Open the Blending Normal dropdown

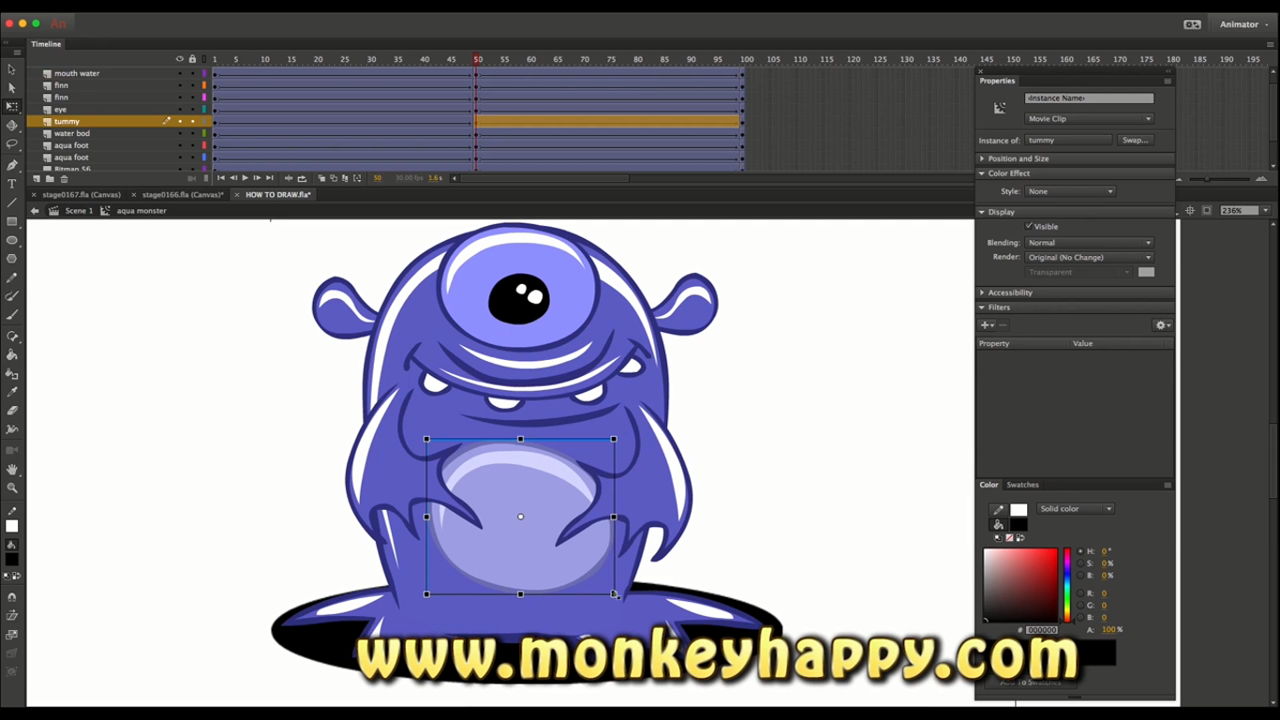point(1089,242)
